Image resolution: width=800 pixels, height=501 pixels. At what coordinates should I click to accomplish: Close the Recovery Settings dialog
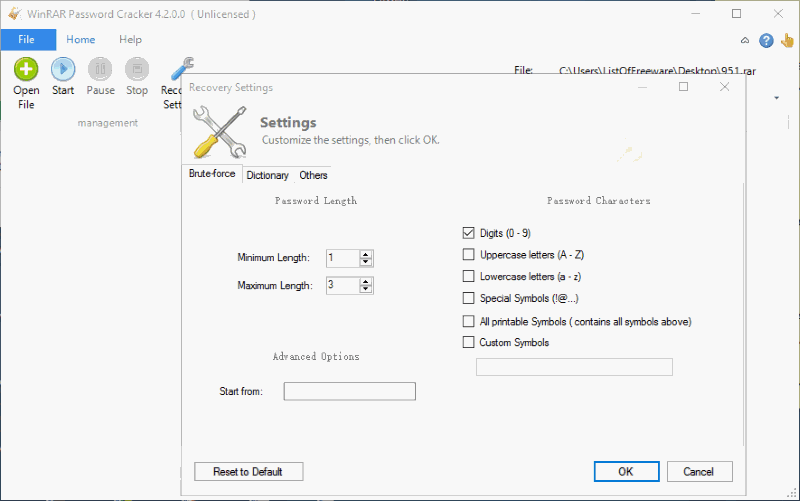click(724, 87)
